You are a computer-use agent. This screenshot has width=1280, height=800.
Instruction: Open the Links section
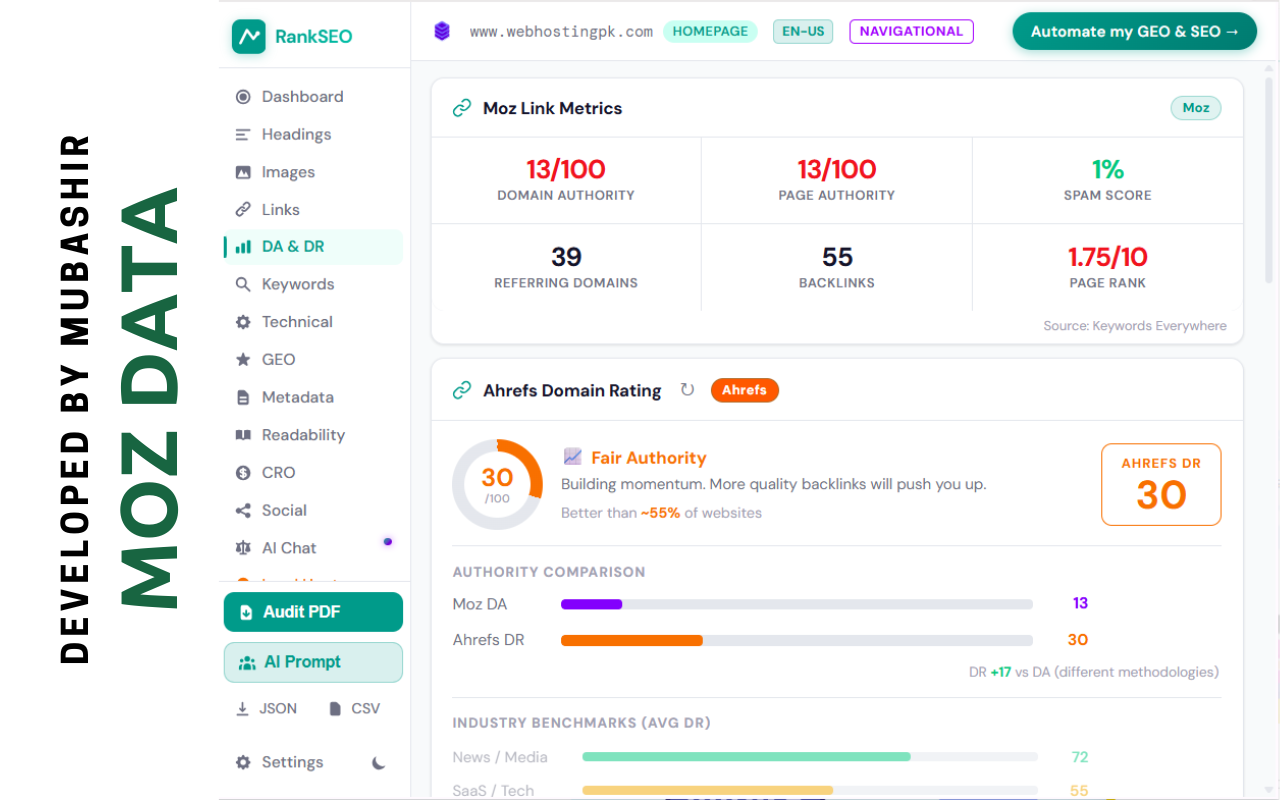pyautogui.click(x=313, y=210)
